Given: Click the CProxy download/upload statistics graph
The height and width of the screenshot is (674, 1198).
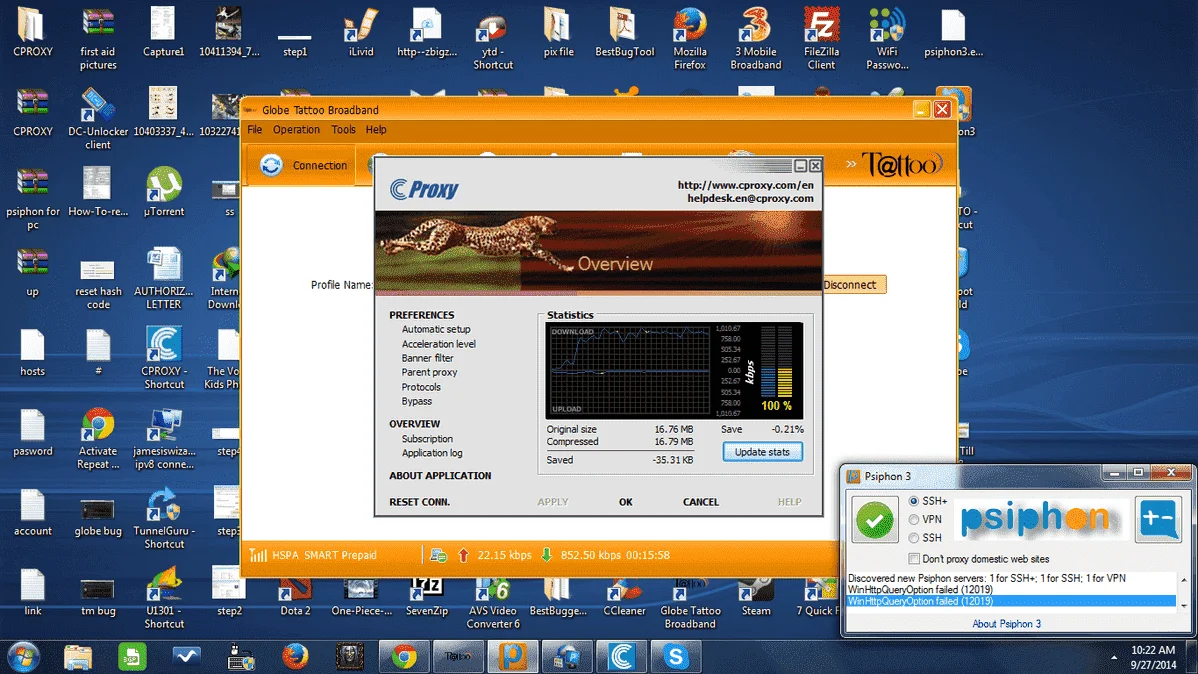Looking at the screenshot, I should point(630,370).
